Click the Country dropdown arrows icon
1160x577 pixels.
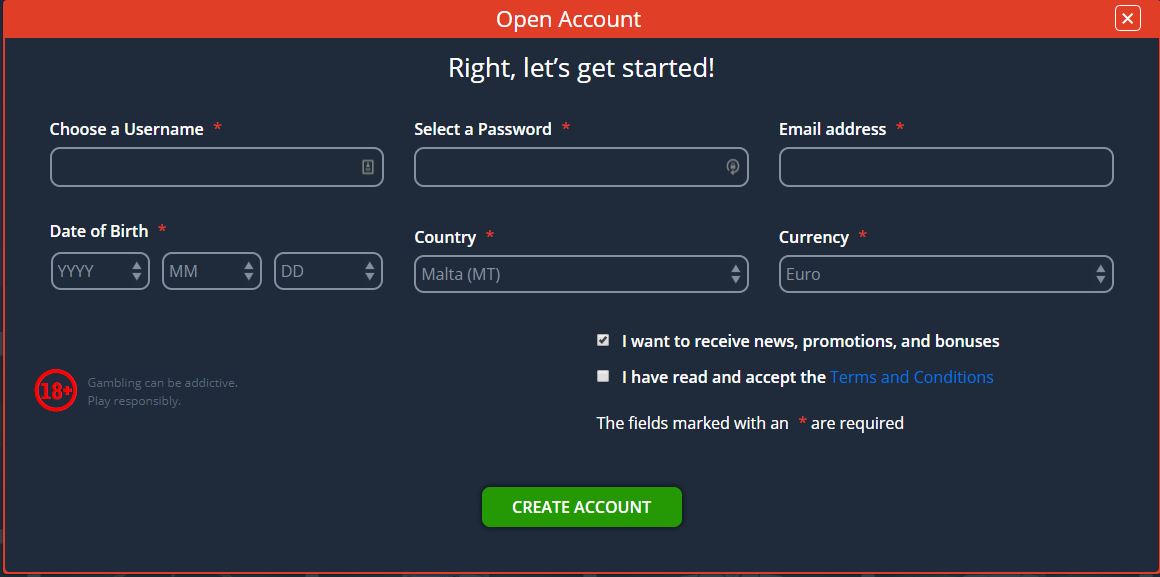(735, 274)
